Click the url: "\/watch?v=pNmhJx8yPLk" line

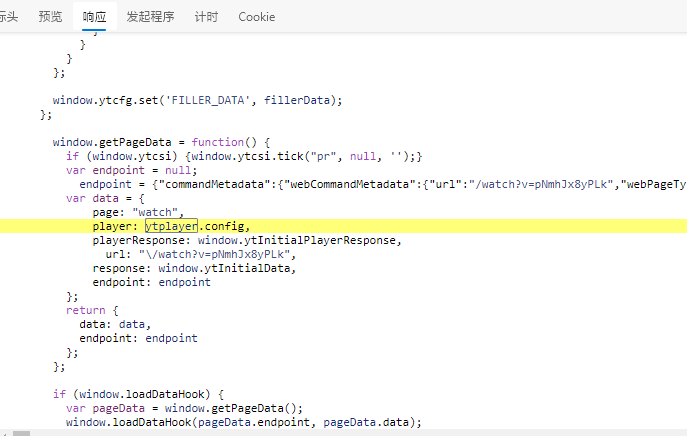(201, 255)
